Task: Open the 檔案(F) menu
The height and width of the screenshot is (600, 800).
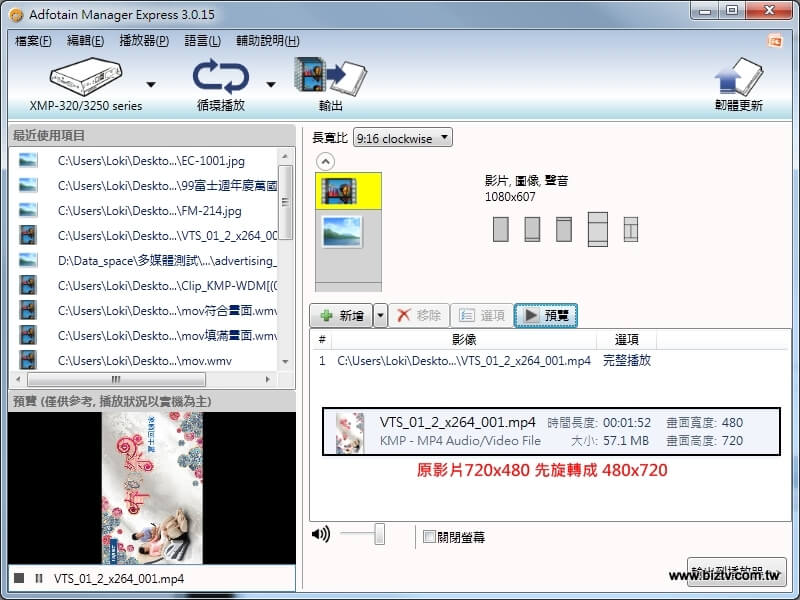Action: pyautogui.click(x=33, y=41)
